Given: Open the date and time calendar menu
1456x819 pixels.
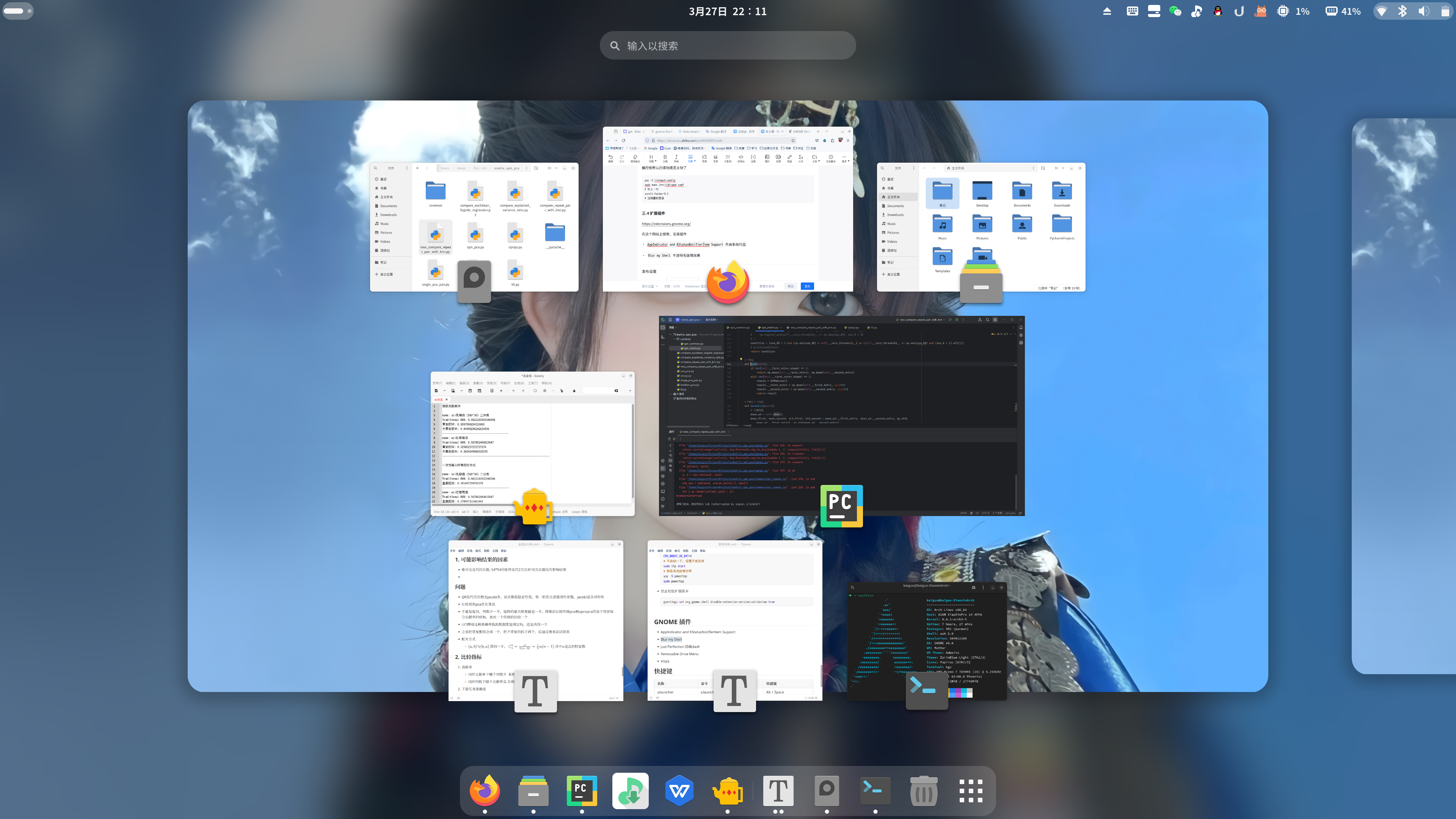Looking at the screenshot, I should (728, 11).
